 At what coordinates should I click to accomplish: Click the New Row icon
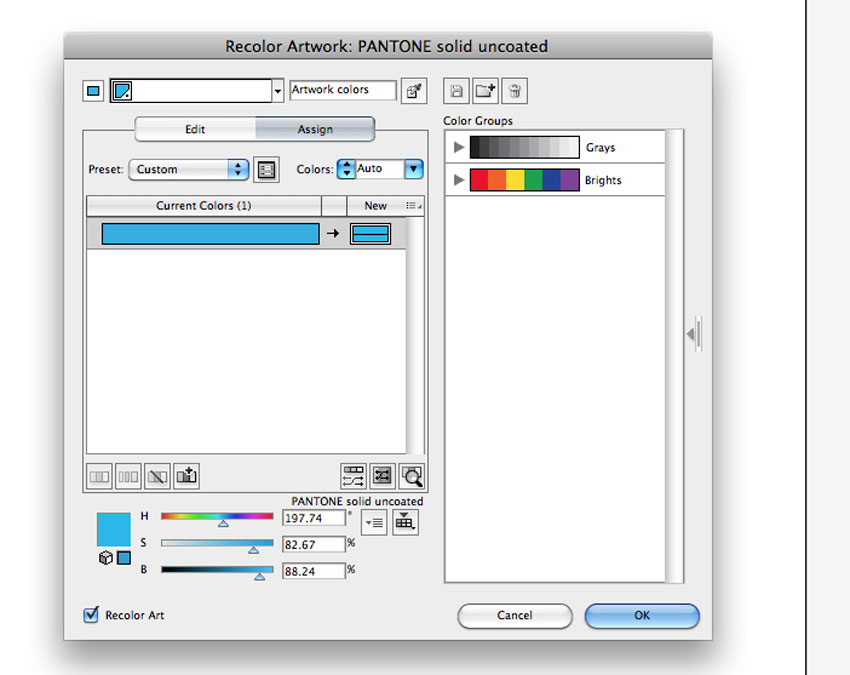point(186,477)
